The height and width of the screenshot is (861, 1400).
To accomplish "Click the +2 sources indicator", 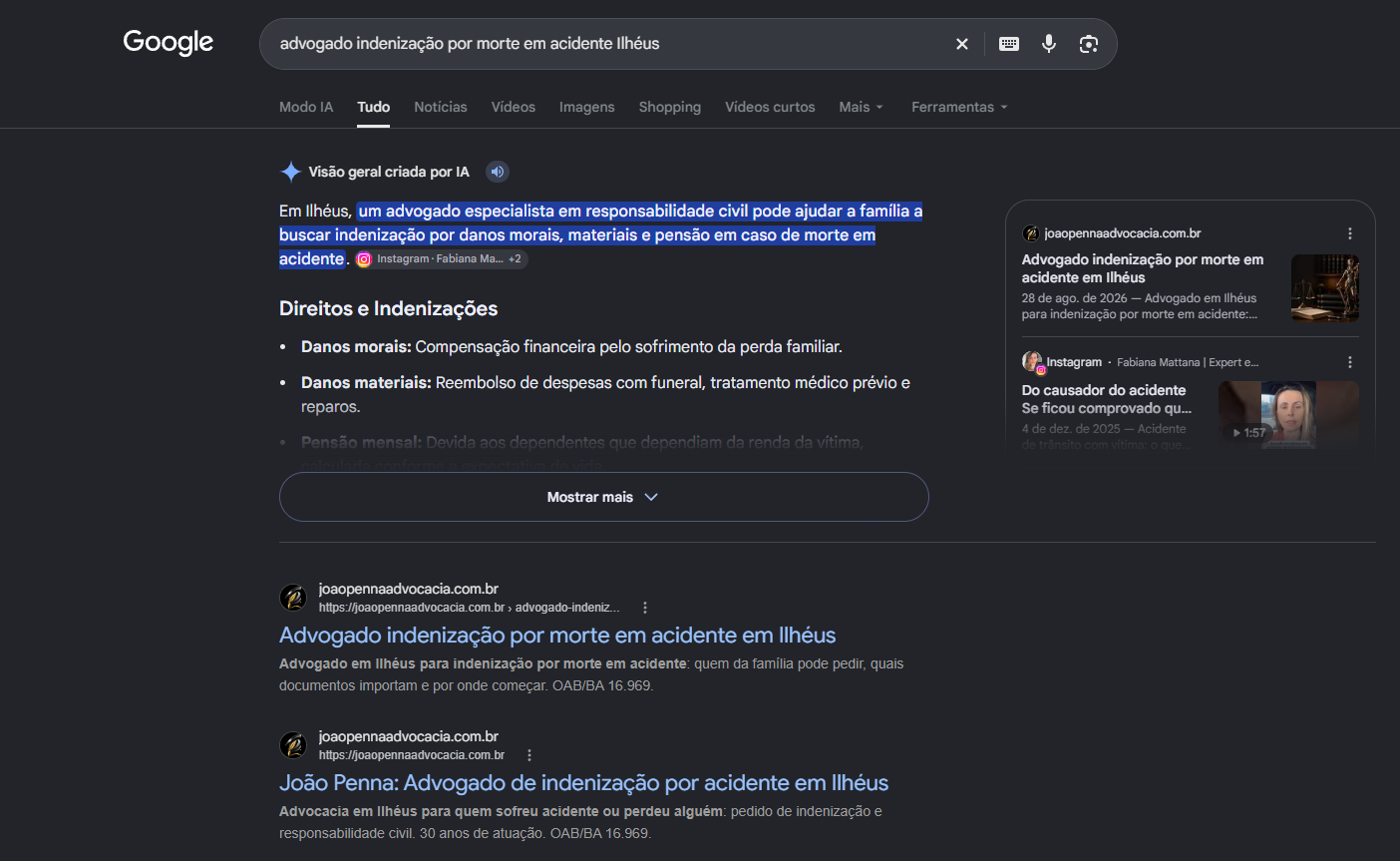I will 516,259.
